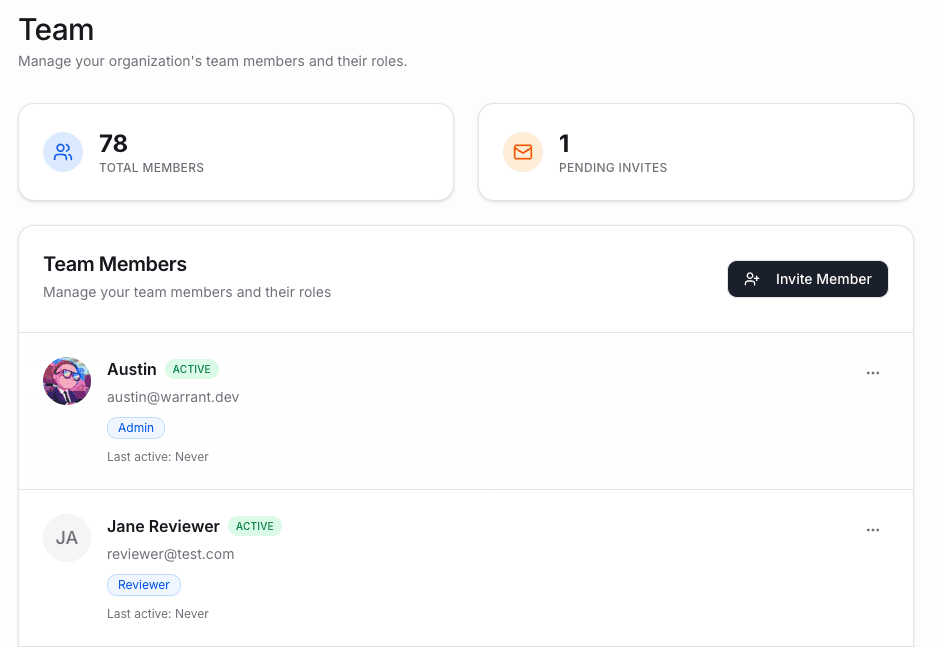Click the 1 pending invite count
The width and height of the screenshot is (942, 647).
564,143
